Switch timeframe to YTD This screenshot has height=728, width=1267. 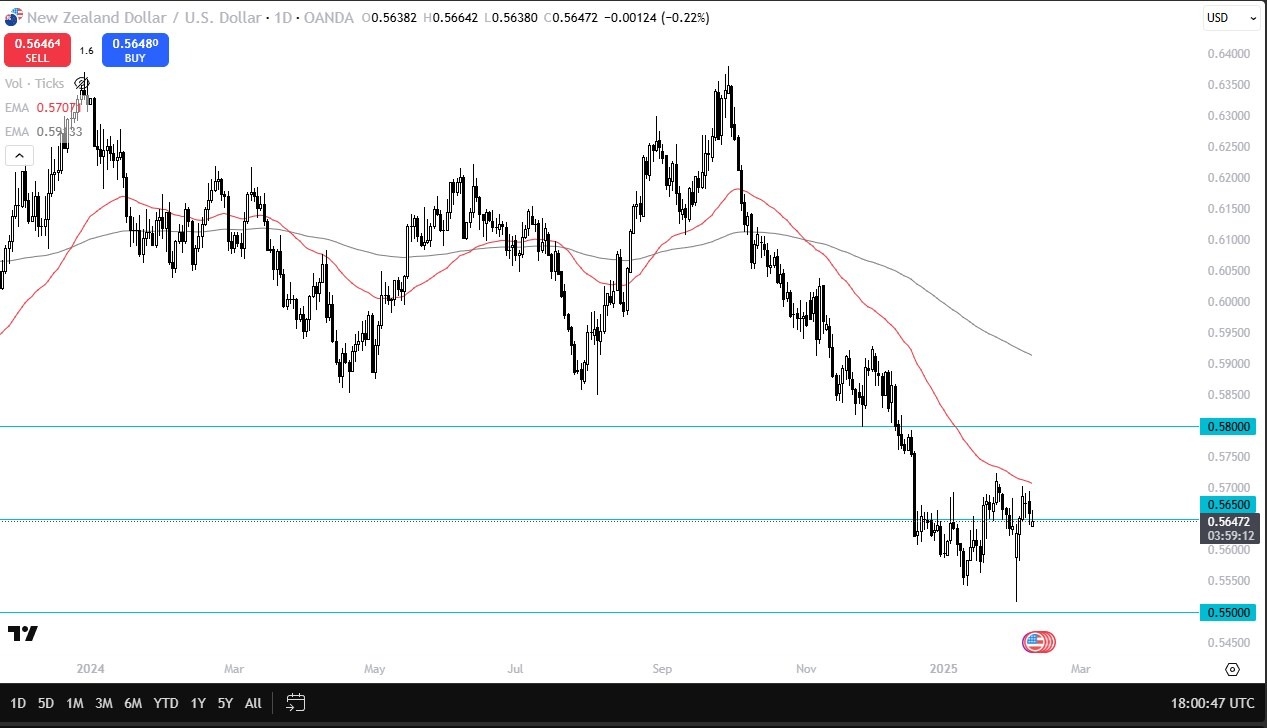click(x=166, y=703)
